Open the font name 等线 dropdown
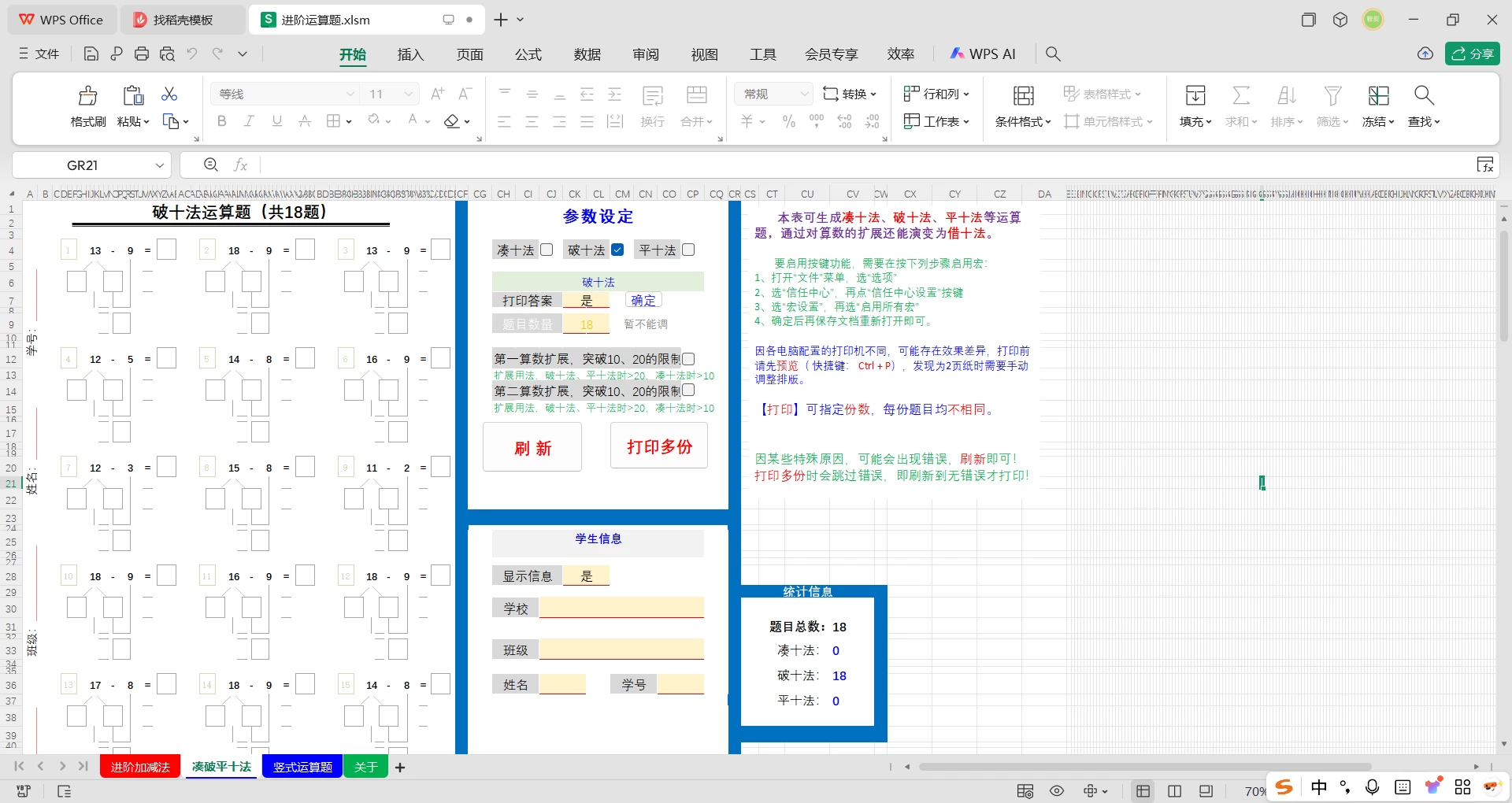The image size is (1512, 803). 350,94
